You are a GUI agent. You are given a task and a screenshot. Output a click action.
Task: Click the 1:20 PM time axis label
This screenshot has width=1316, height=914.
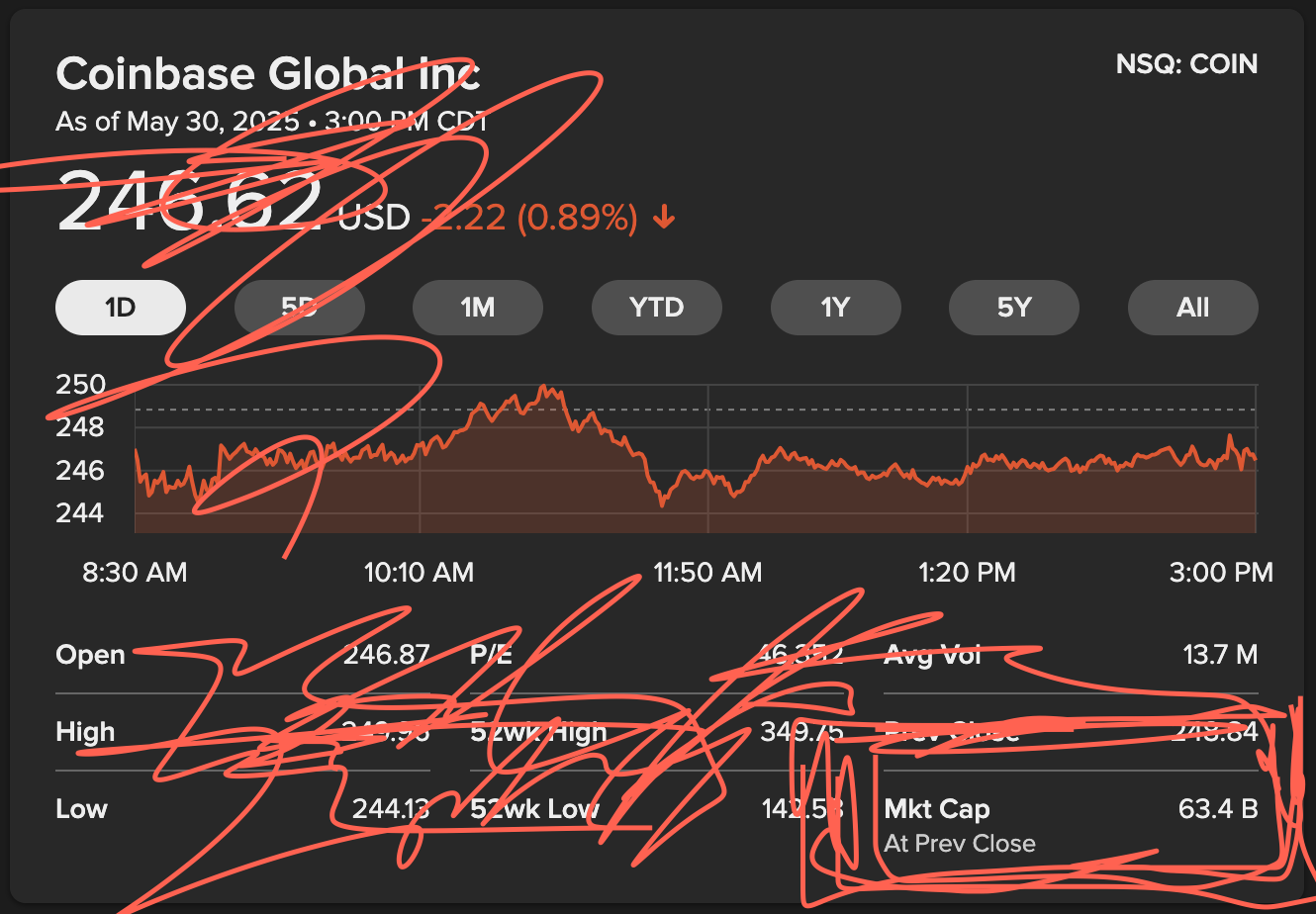click(x=967, y=572)
